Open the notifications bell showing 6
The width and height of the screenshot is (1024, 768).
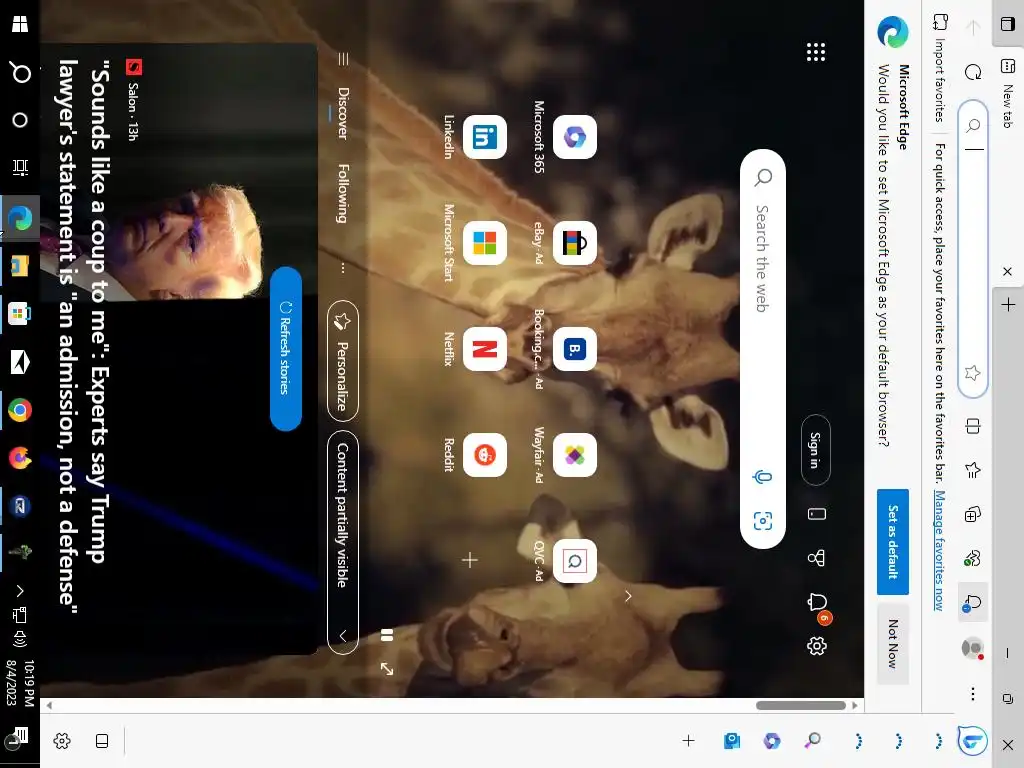[x=818, y=603]
